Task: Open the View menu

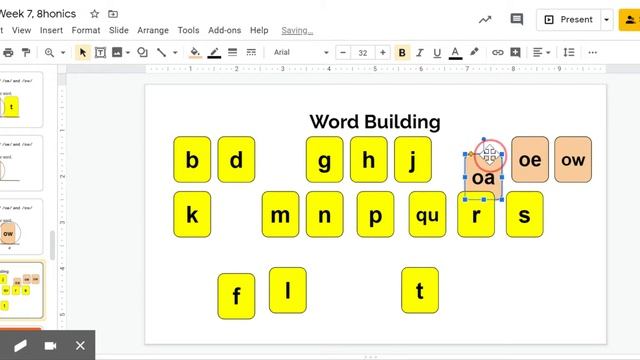Action: click(x=21, y=30)
